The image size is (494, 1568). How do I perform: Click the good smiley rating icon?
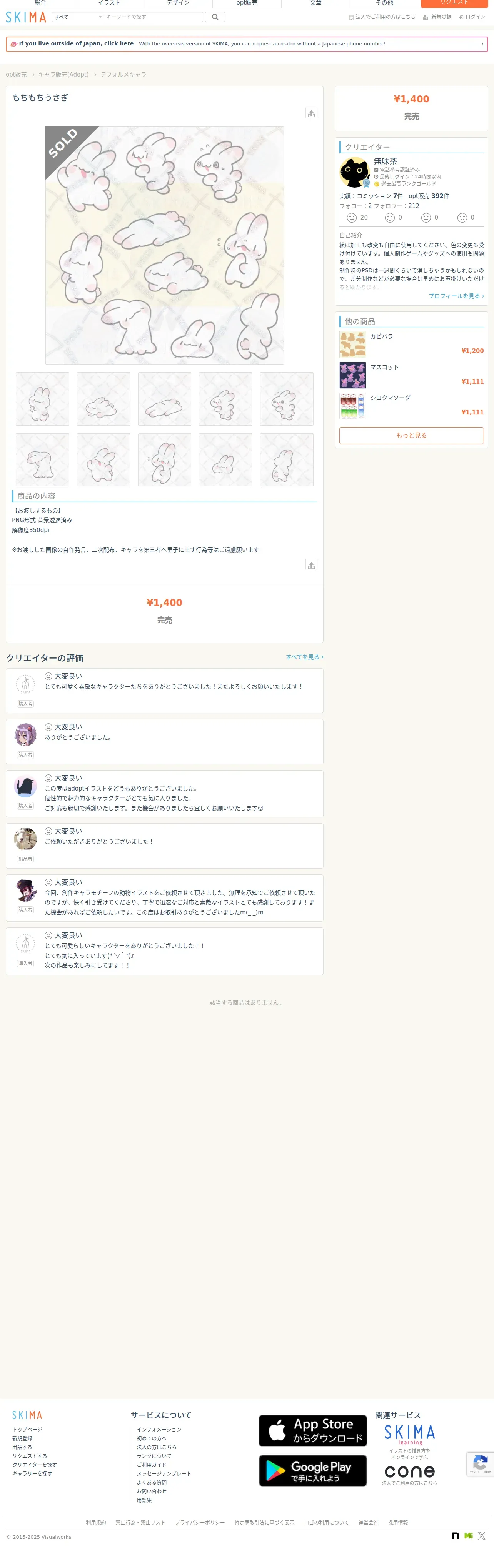point(390,218)
